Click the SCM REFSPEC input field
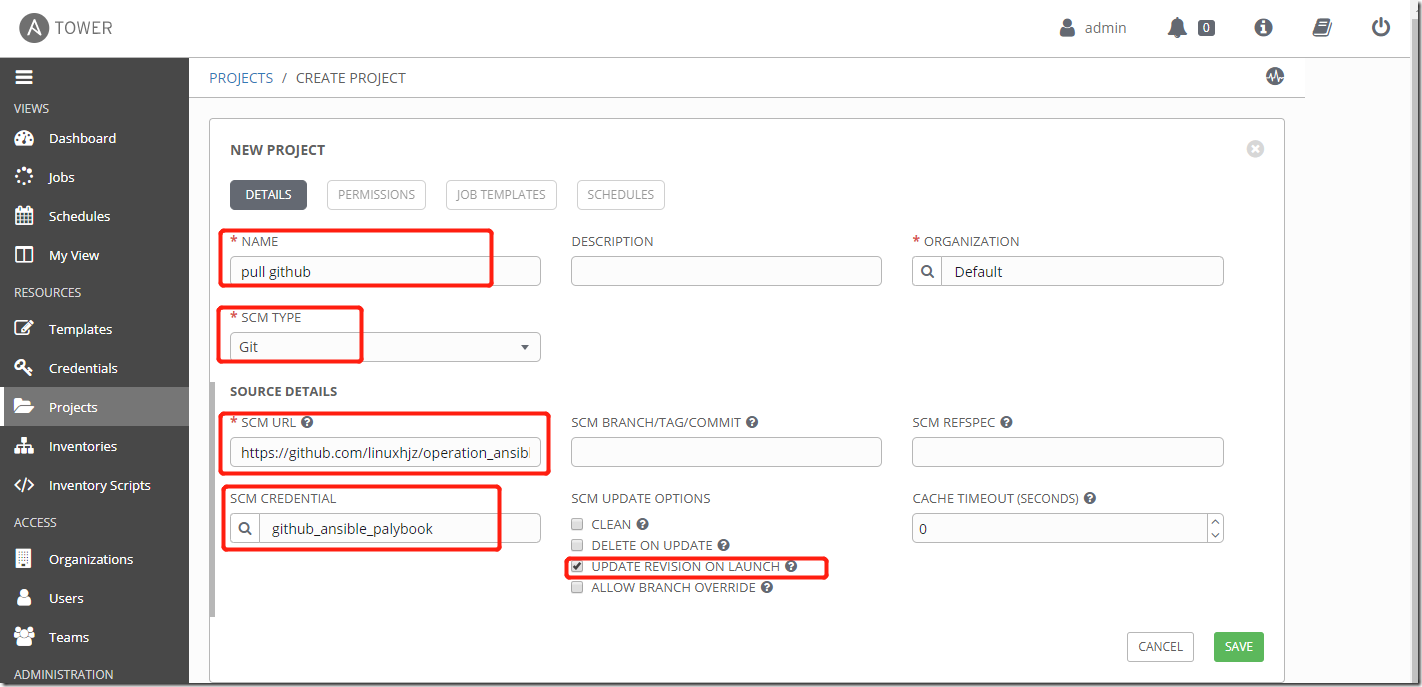Image resolution: width=1422 pixels, height=687 pixels. [1068, 452]
